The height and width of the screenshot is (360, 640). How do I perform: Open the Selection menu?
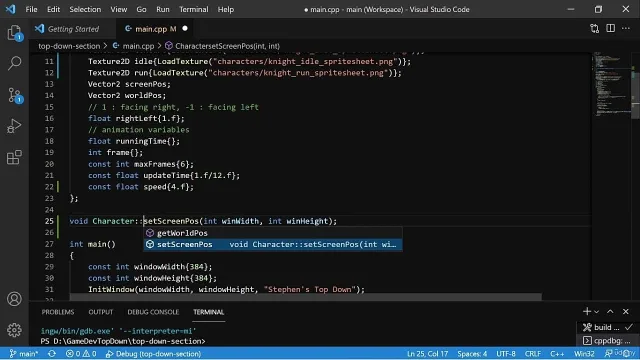click(x=85, y=9)
